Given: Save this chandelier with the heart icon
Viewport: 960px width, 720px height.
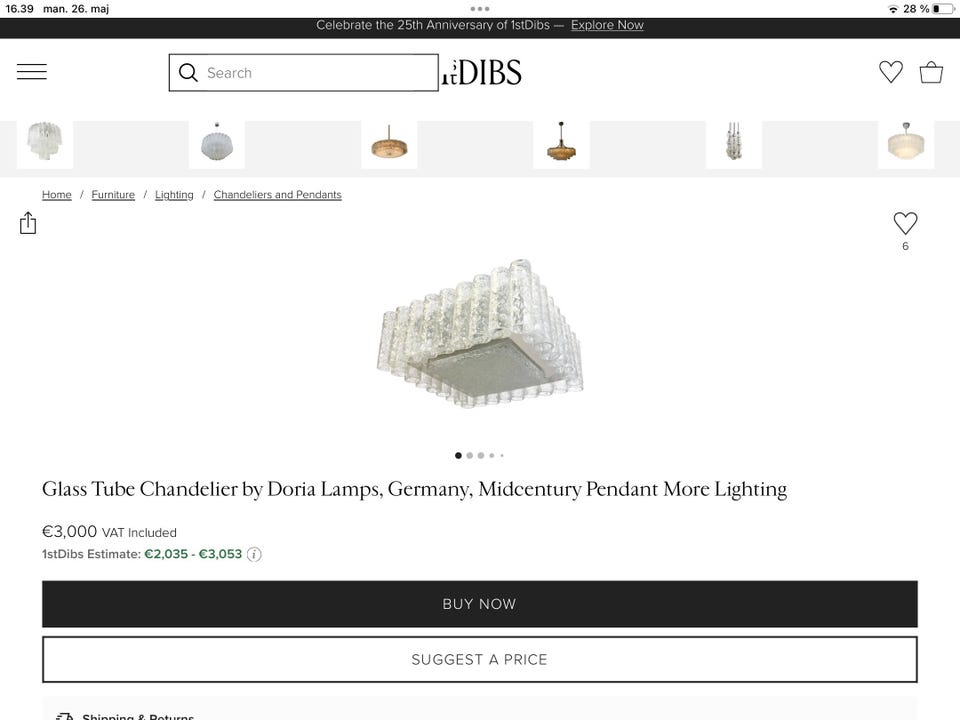Looking at the screenshot, I should 905,223.
